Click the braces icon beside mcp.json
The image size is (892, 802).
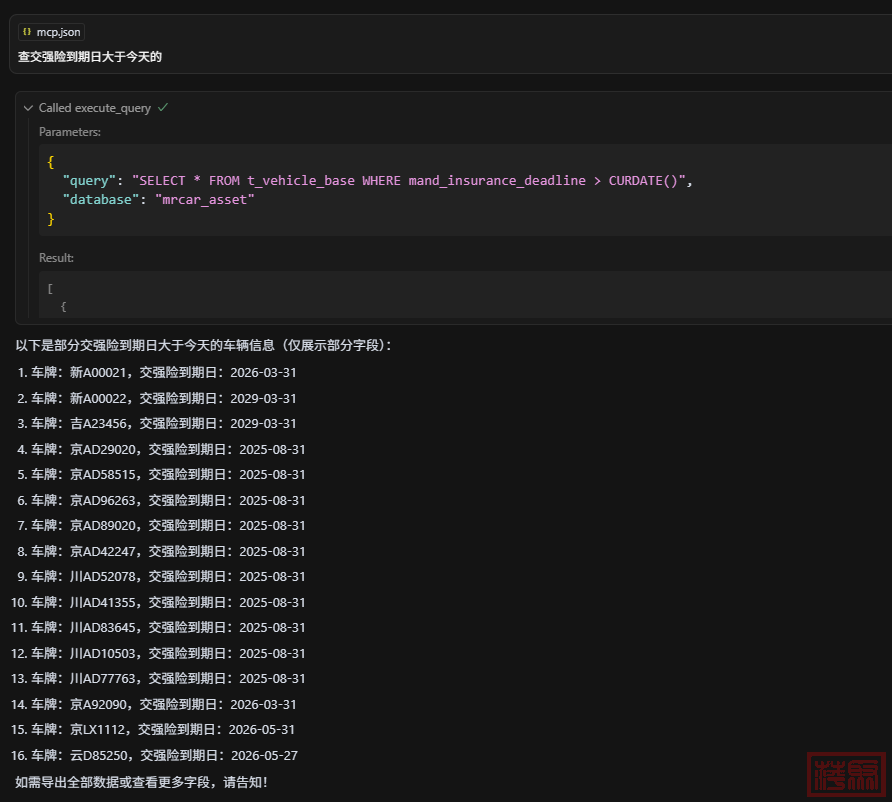(x=27, y=32)
